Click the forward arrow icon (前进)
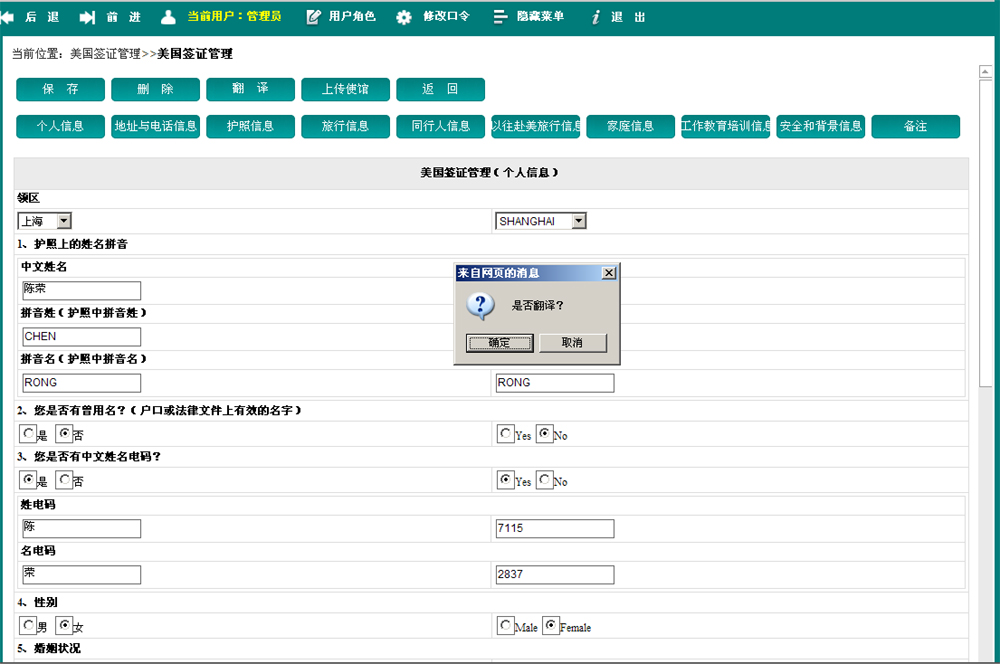Viewport: 1000px width, 664px height. [x=88, y=17]
